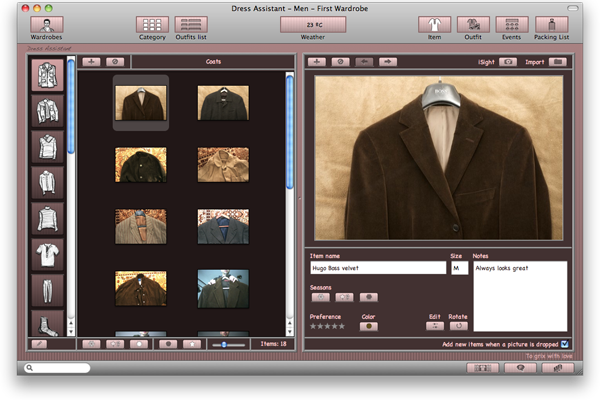Toggle the first Seasons button
Viewport: 600px width, 400px height.
pyautogui.click(x=320, y=297)
